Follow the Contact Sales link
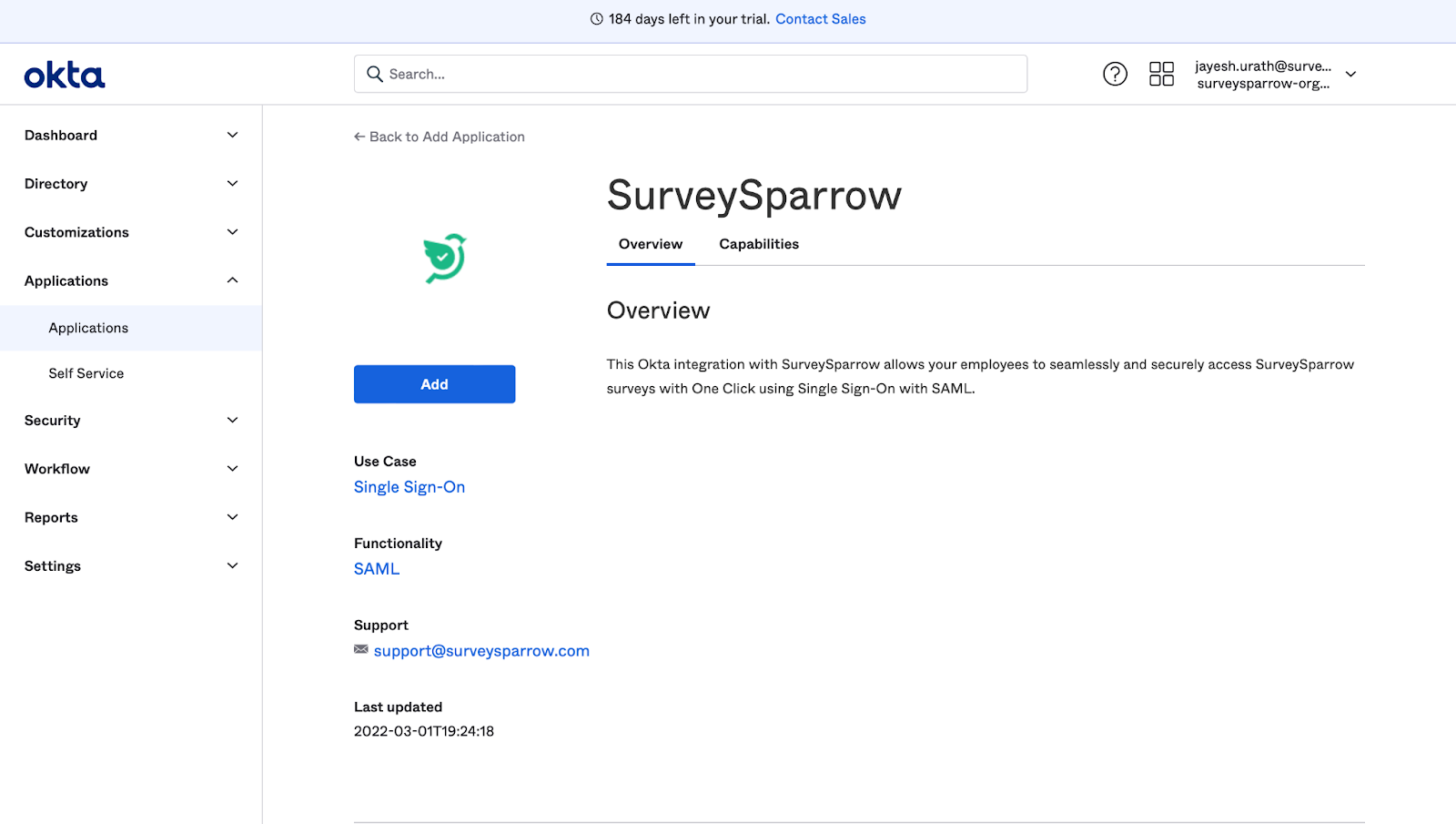Image resolution: width=1456 pixels, height=824 pixels. click(821, 19)
